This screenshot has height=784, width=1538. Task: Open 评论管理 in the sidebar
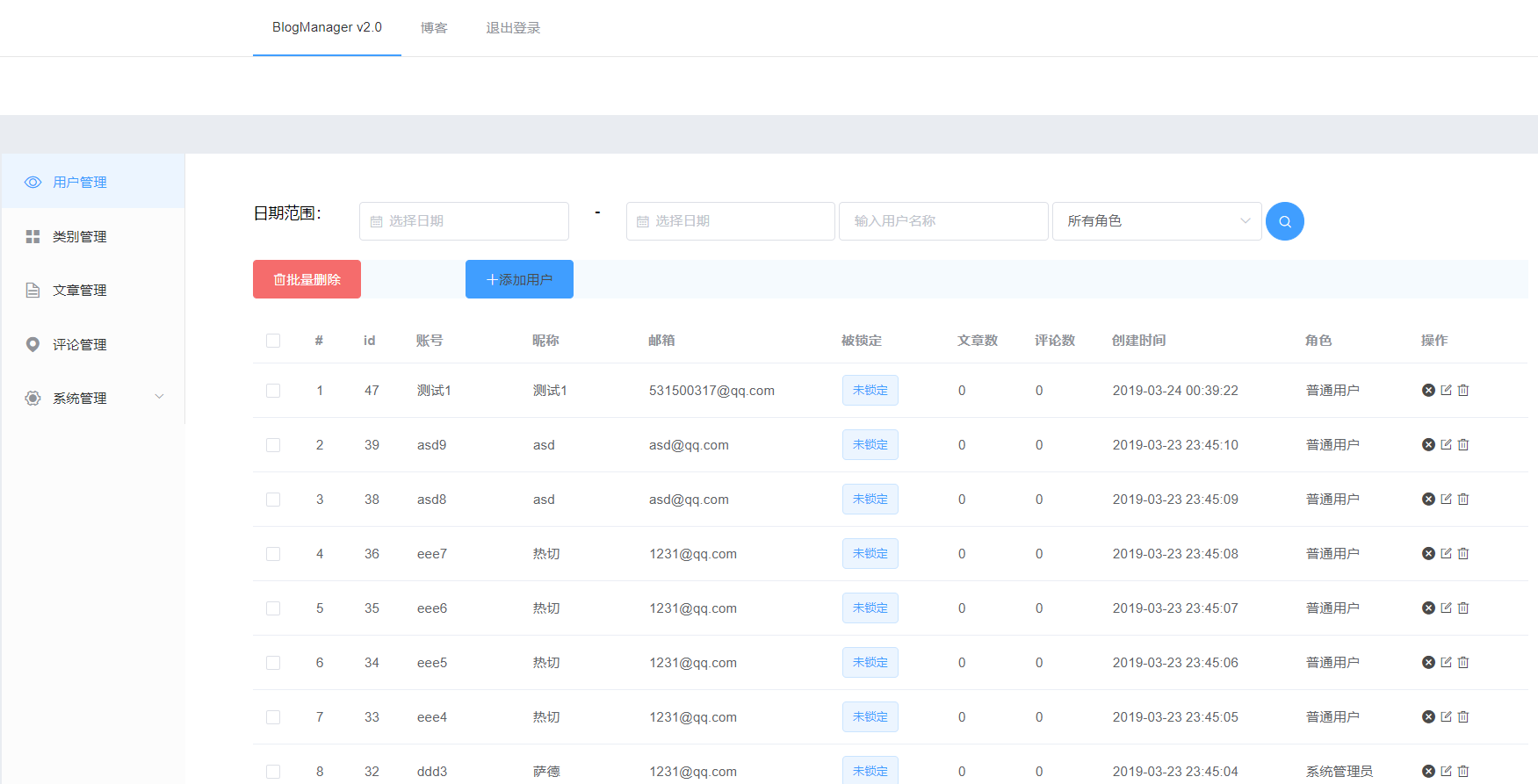(x=92, y=344)
